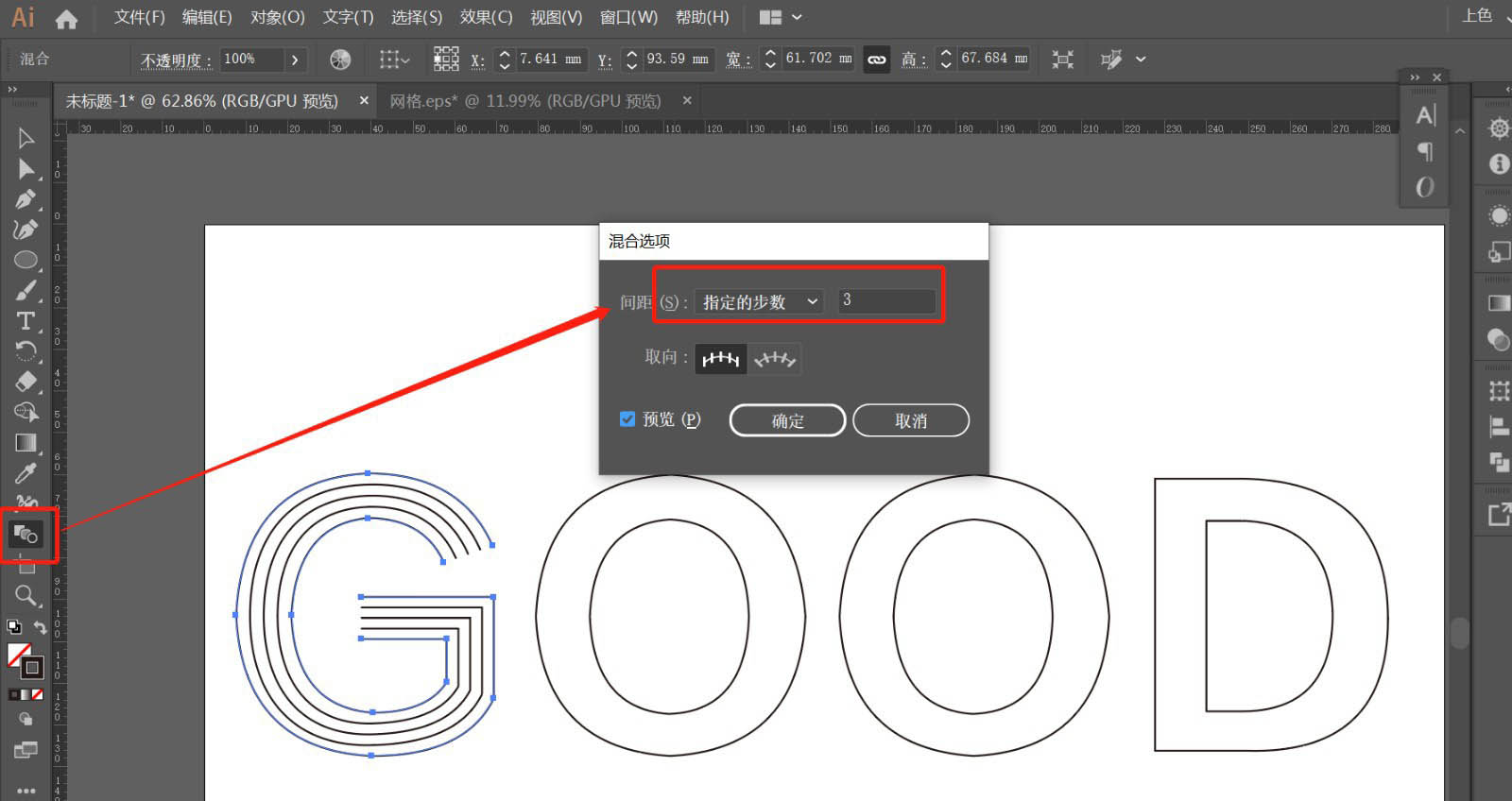Select the Direct Selection tool

[26, 169]
